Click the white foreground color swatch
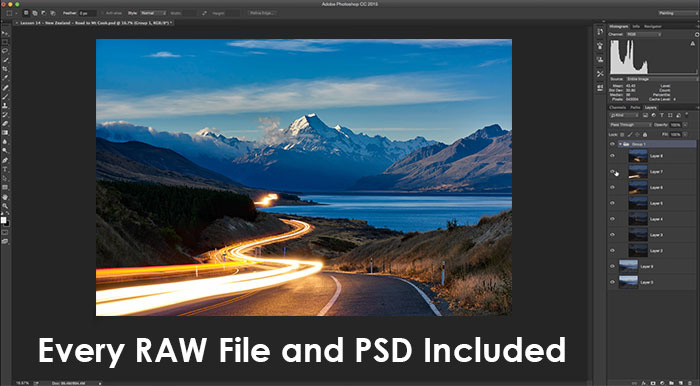Viewport: 700px width, 386px height. click(4, 220)
